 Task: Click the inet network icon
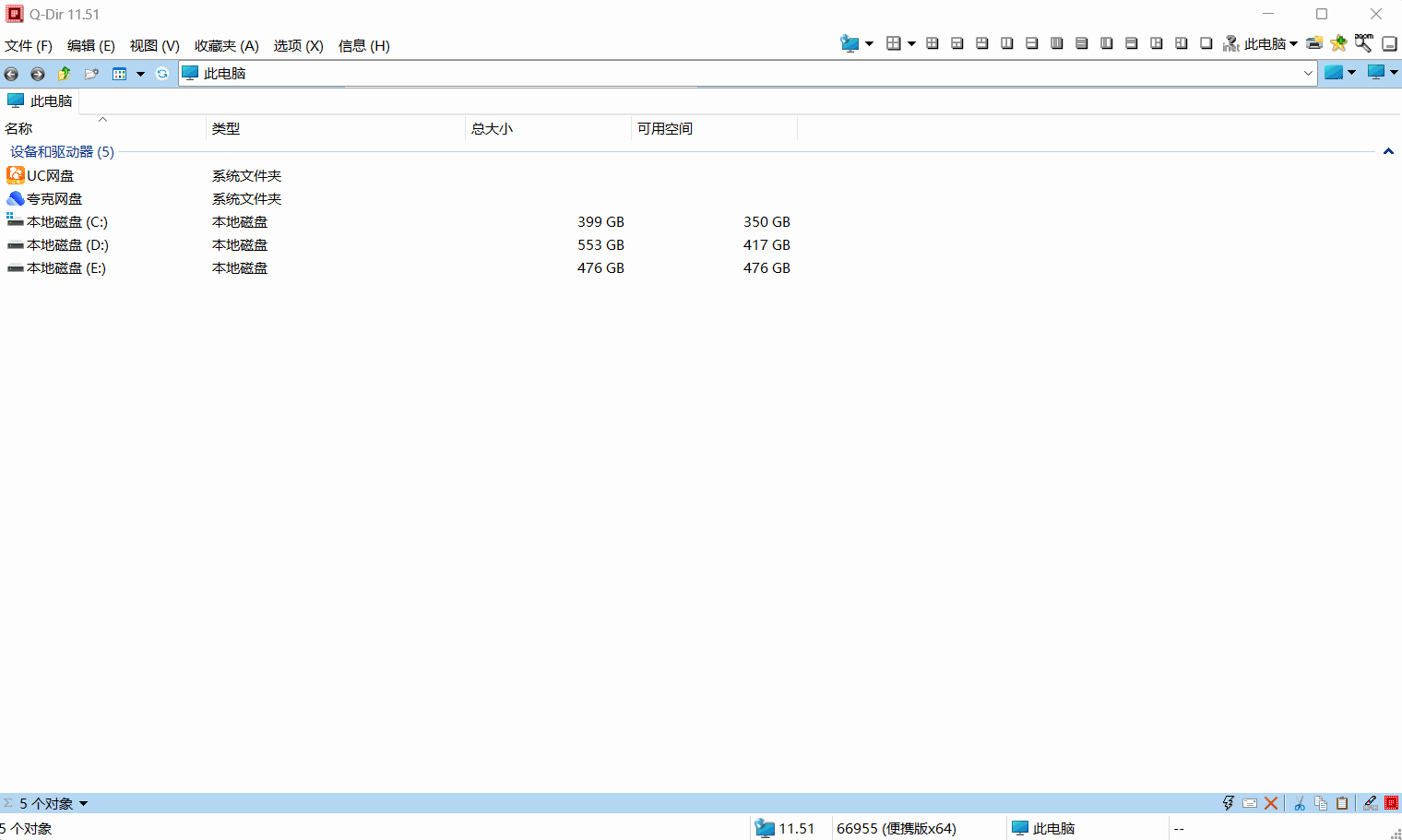(1231, 43)
